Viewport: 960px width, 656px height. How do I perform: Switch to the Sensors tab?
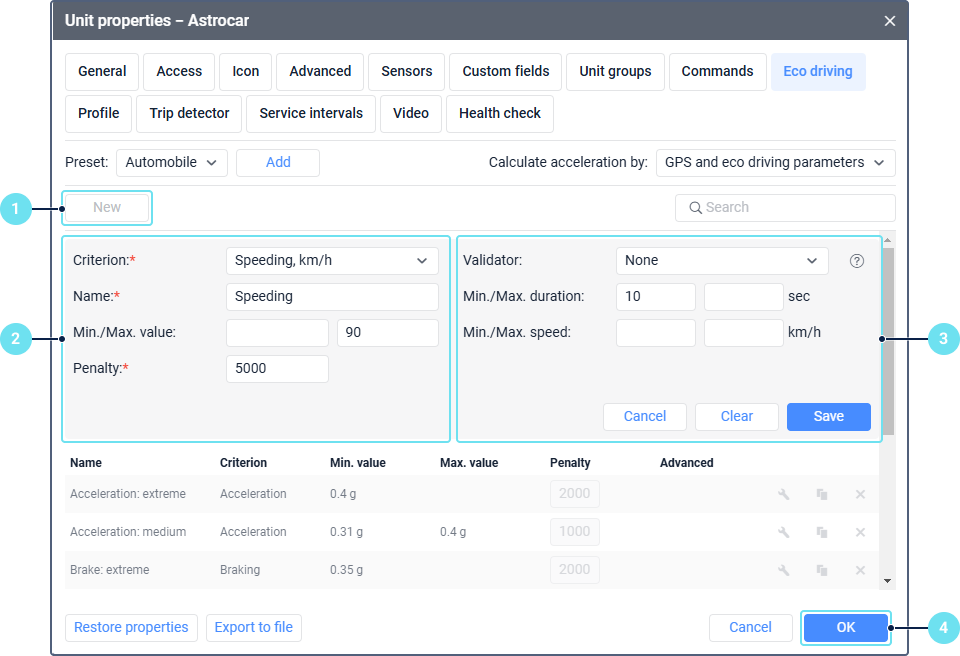point(407,72)
